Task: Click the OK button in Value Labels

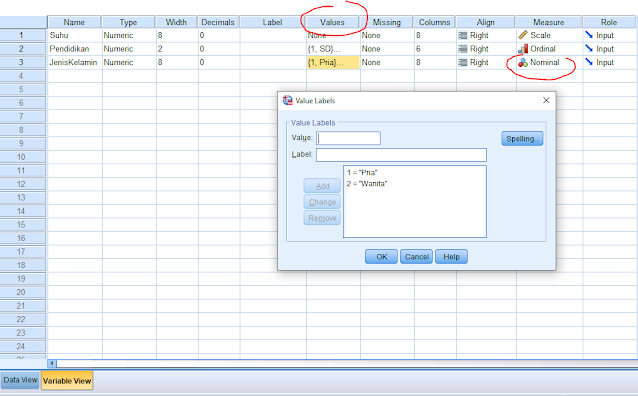Action: pos(381,256)
